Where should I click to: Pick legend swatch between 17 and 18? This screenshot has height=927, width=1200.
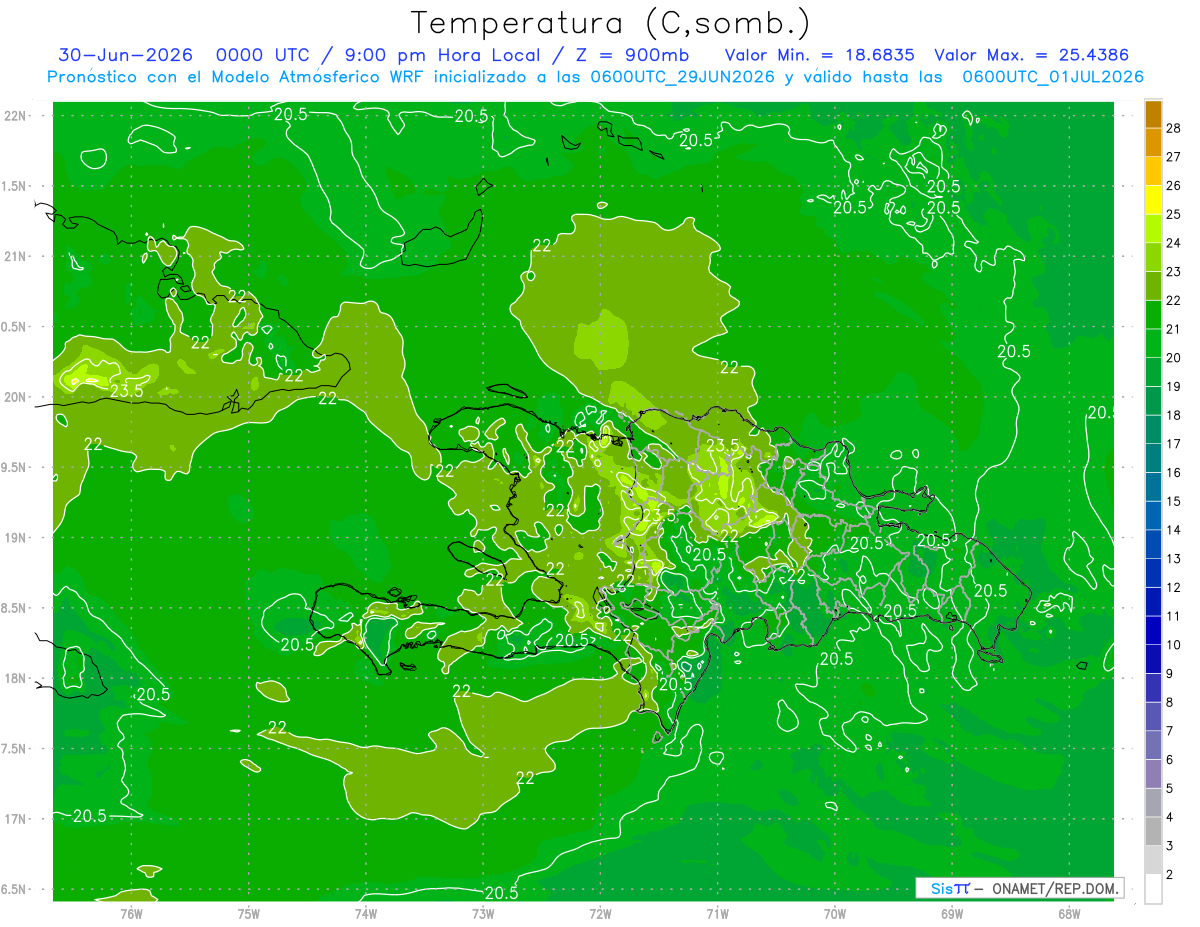[1153, 429]
